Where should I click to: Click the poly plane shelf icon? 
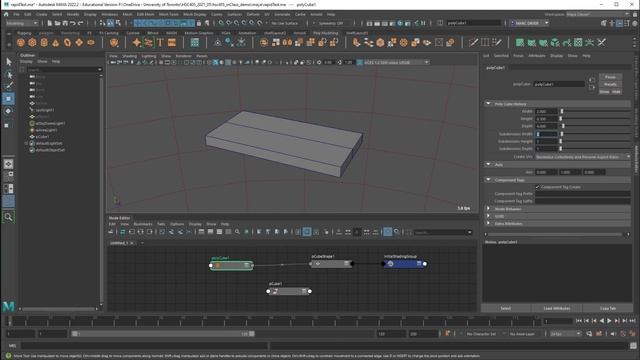(x=79, y=42)
